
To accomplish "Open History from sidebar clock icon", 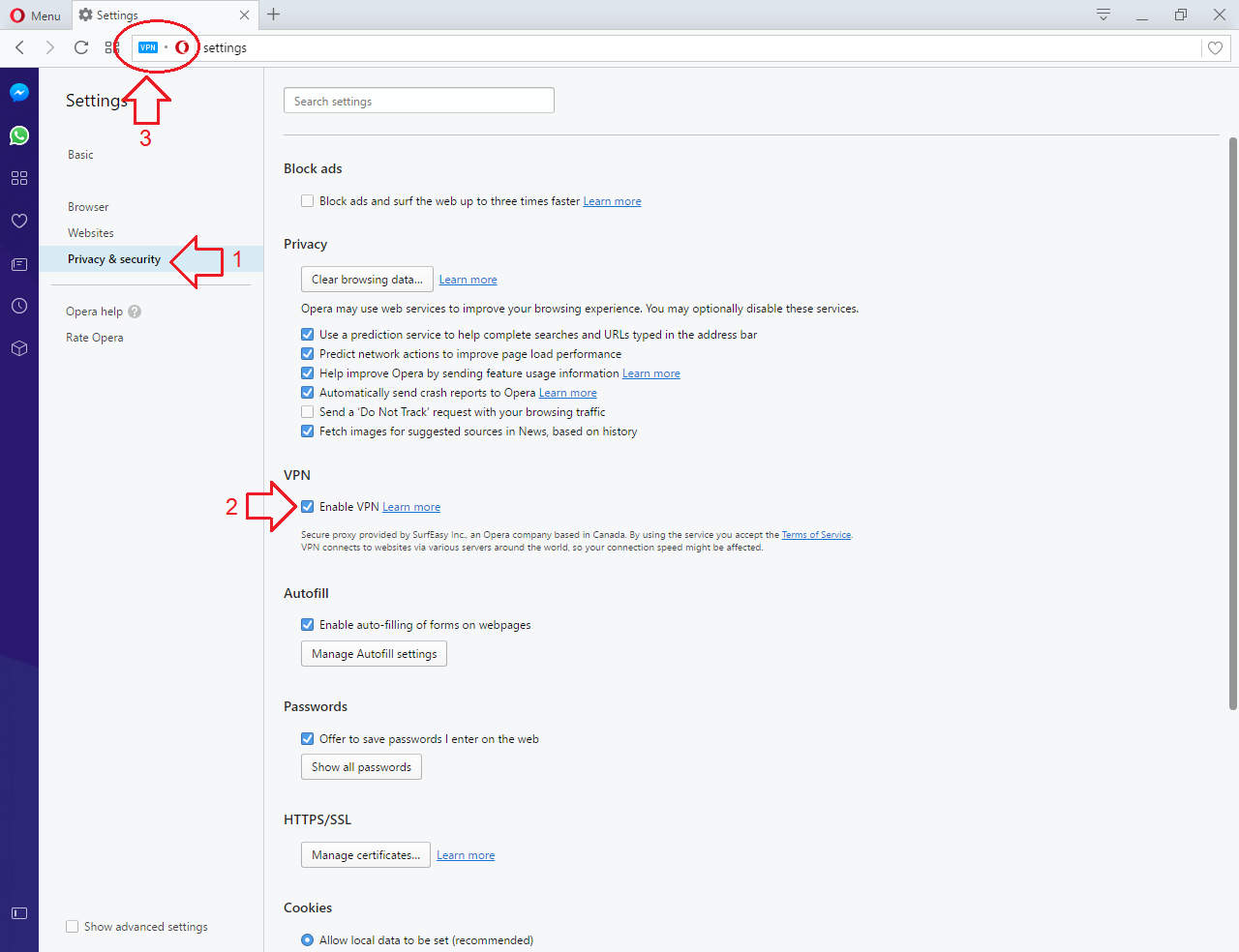I will pyautogui.click(x=19, y=306).
